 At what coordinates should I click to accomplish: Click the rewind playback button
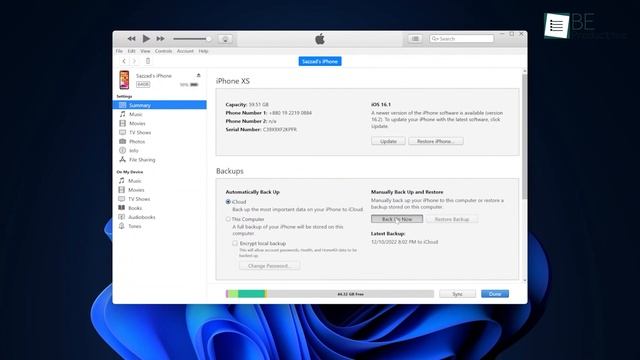131,39
